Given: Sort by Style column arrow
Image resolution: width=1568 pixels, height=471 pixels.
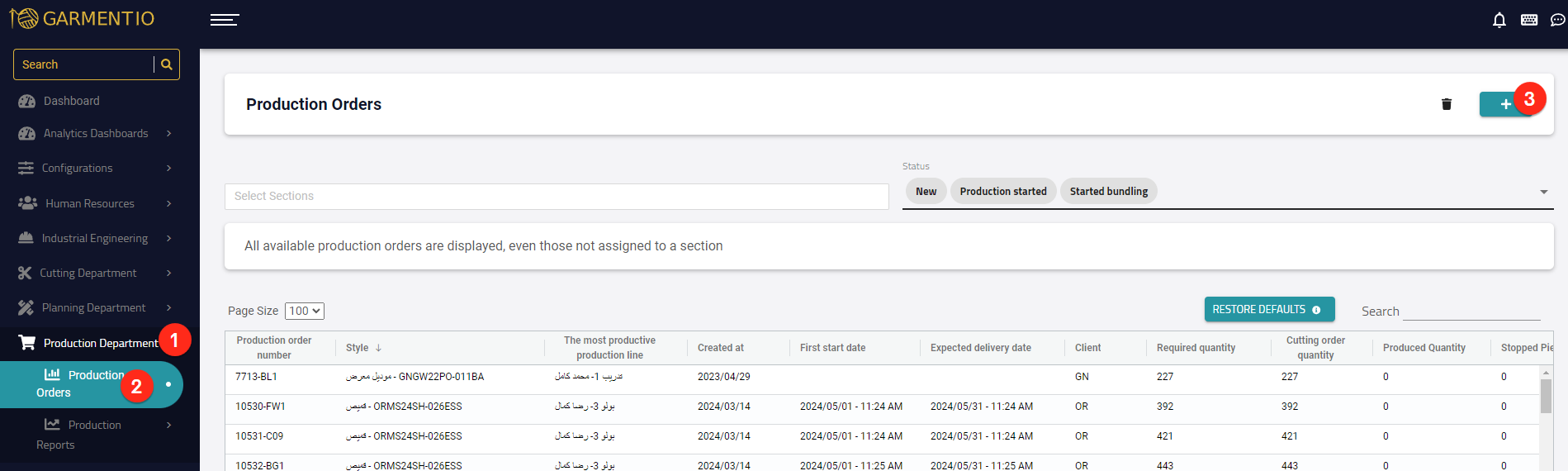Looking at the screenshot, I should click(x=378, y=348).
